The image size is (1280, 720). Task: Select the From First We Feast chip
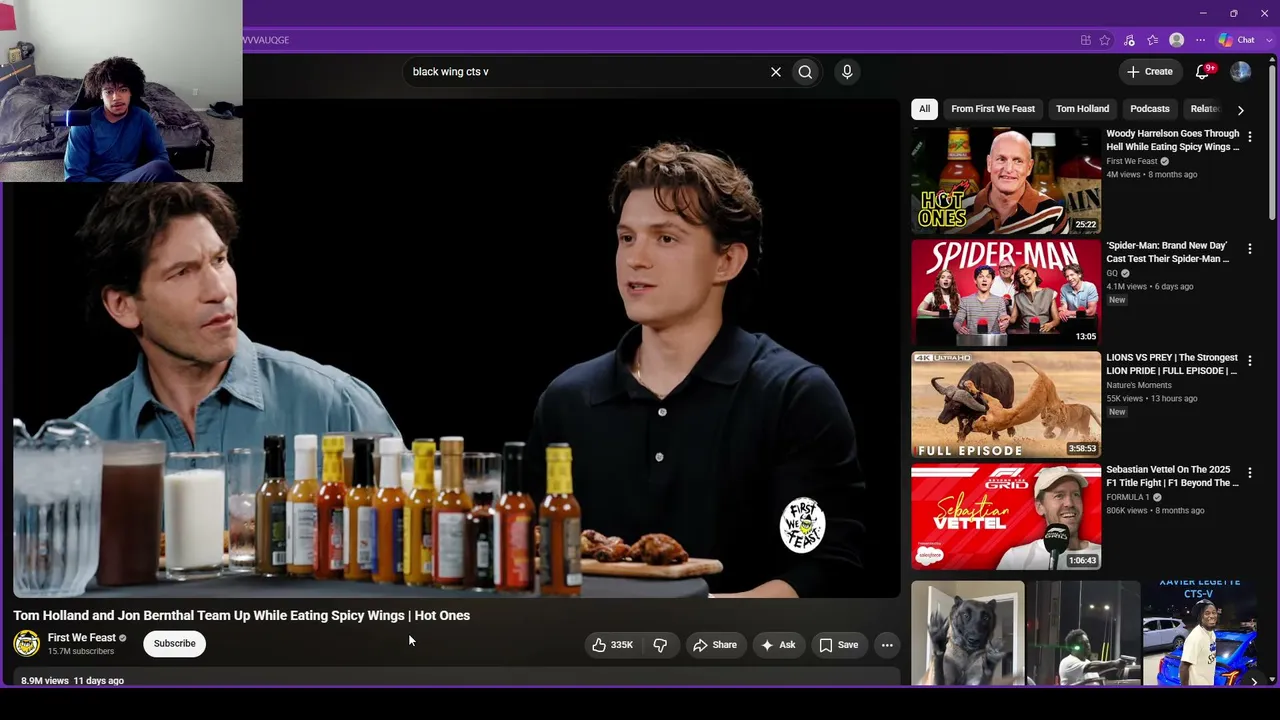tap(993, 109)
